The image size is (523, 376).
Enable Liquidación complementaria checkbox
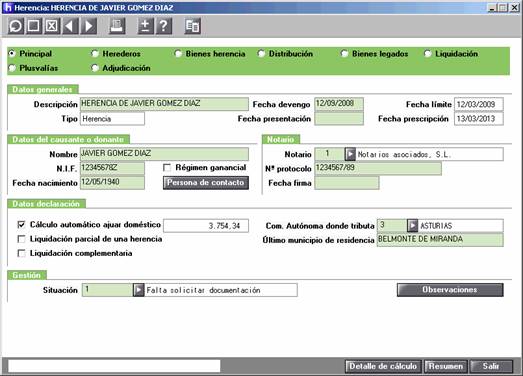(21, 253)
